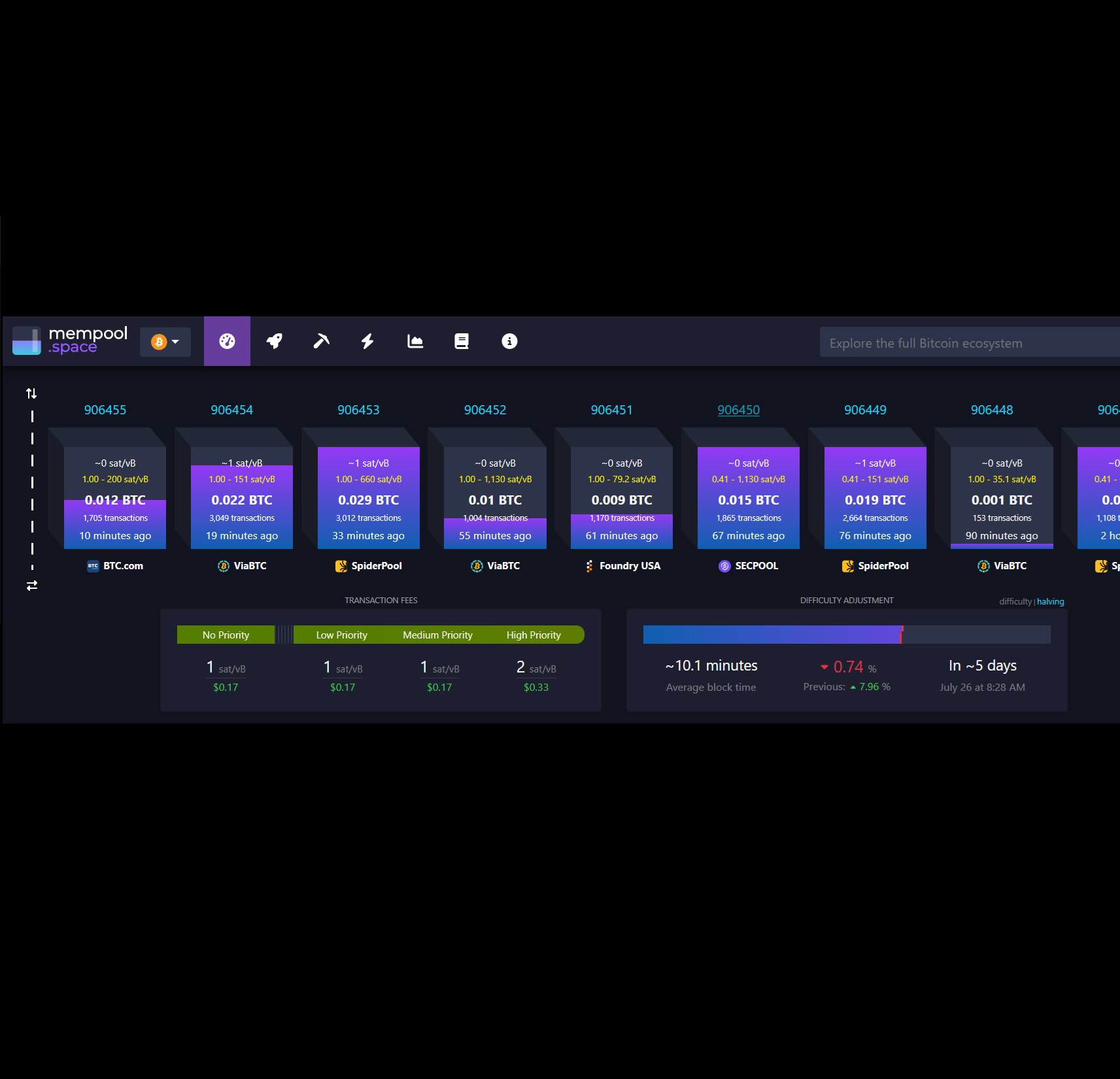This screenshot has width=1120, height=1079.
Task: Open block height link 906449
Action: coord(865,410)
